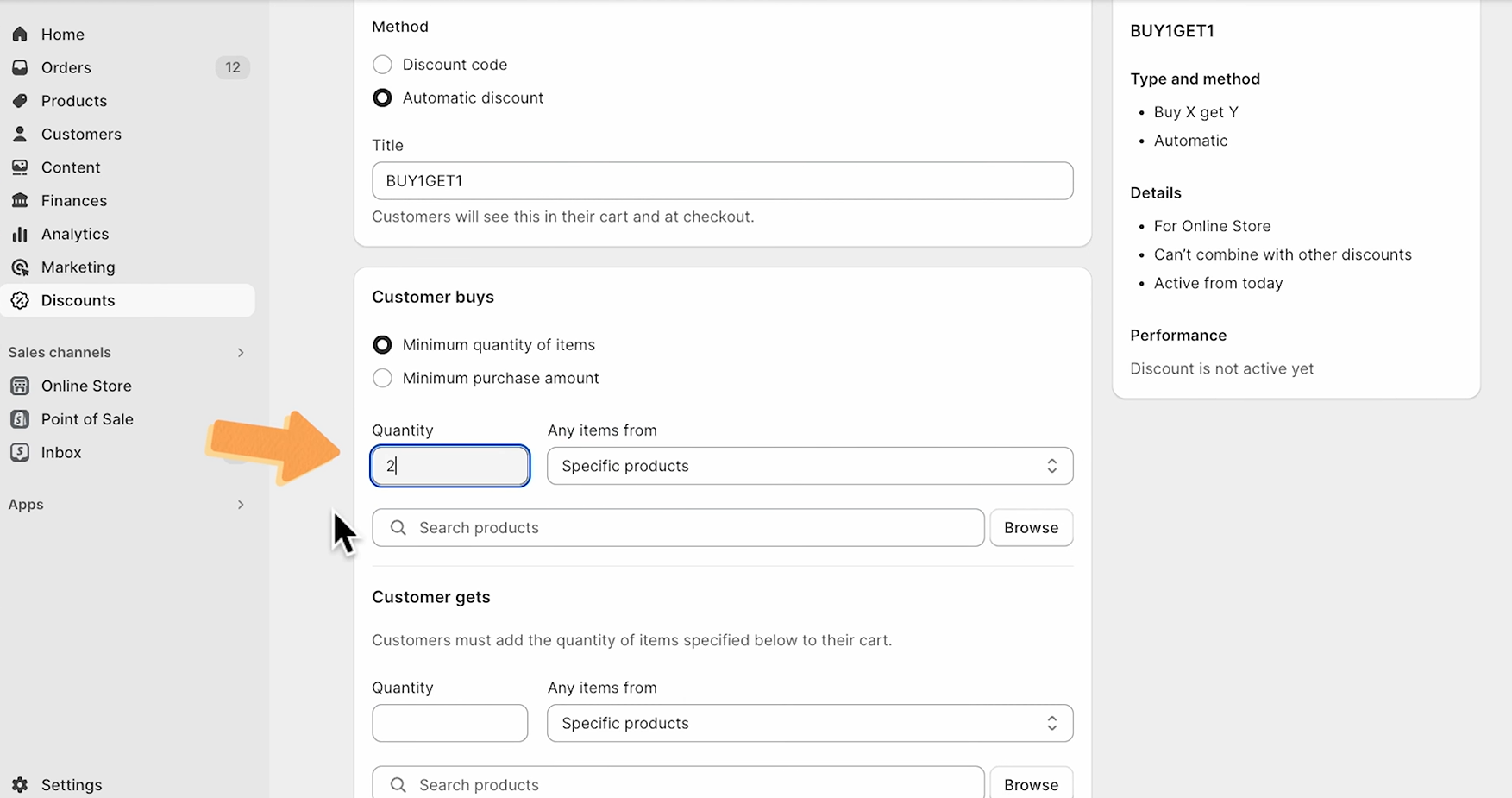Click the Finances bank icon
This screenshot has height=798, width=1512.
20,200
